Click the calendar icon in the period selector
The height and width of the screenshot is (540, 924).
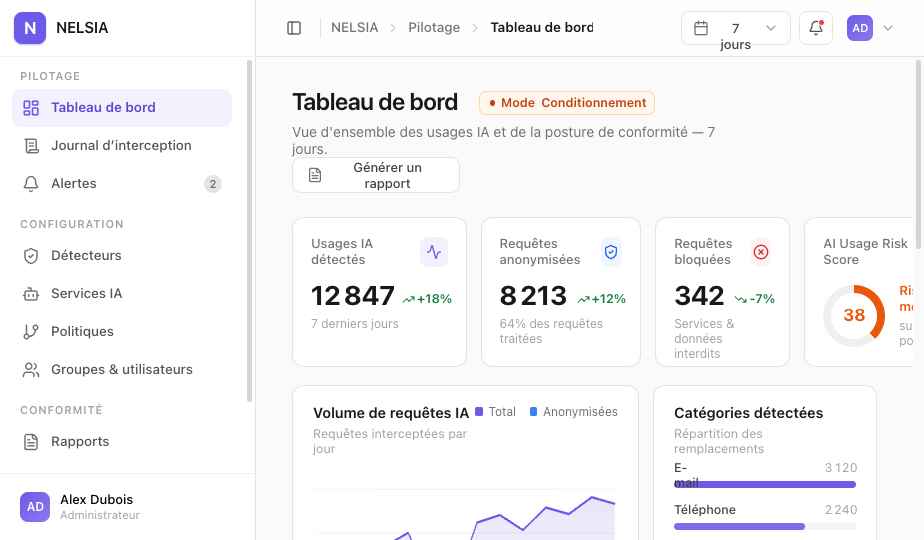pos(701,28)
